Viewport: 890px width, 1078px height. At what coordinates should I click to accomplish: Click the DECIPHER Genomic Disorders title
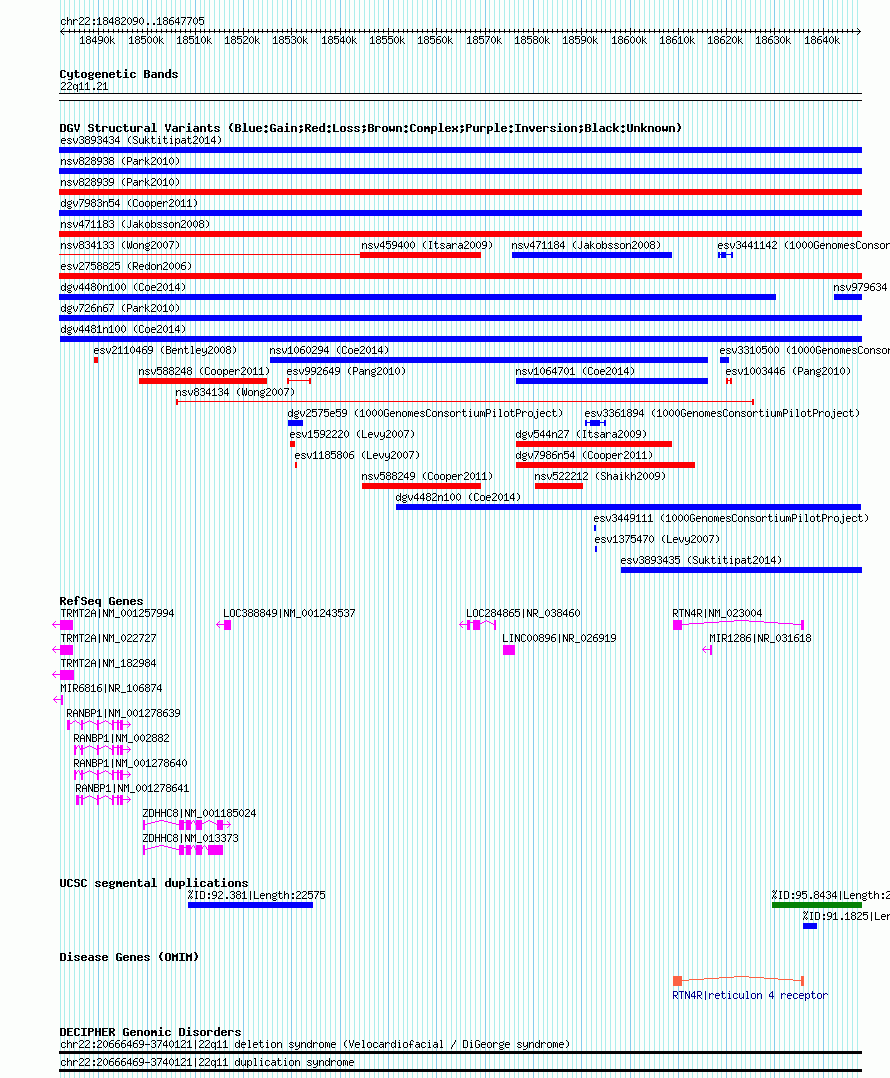click(x=151, y=1032)
